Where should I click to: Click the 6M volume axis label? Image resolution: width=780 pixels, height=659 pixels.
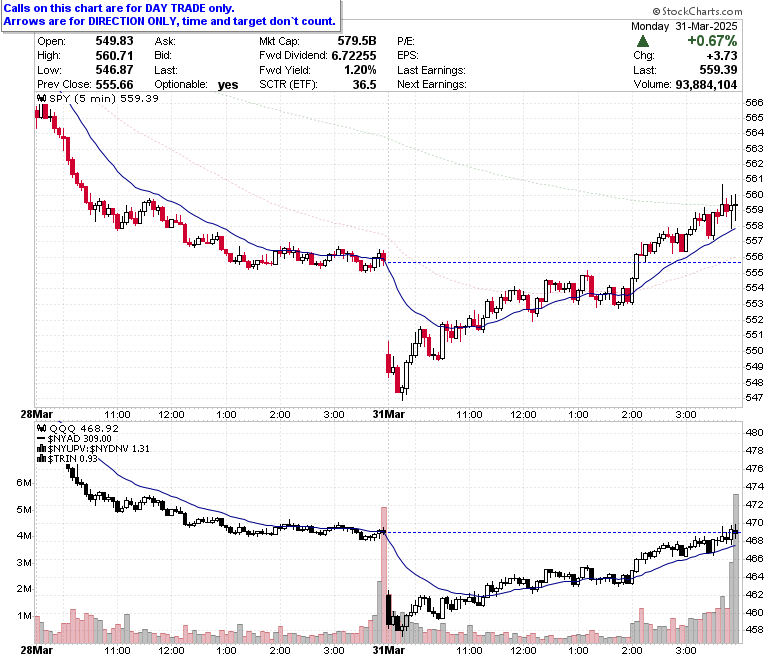(x=24, y=482)
